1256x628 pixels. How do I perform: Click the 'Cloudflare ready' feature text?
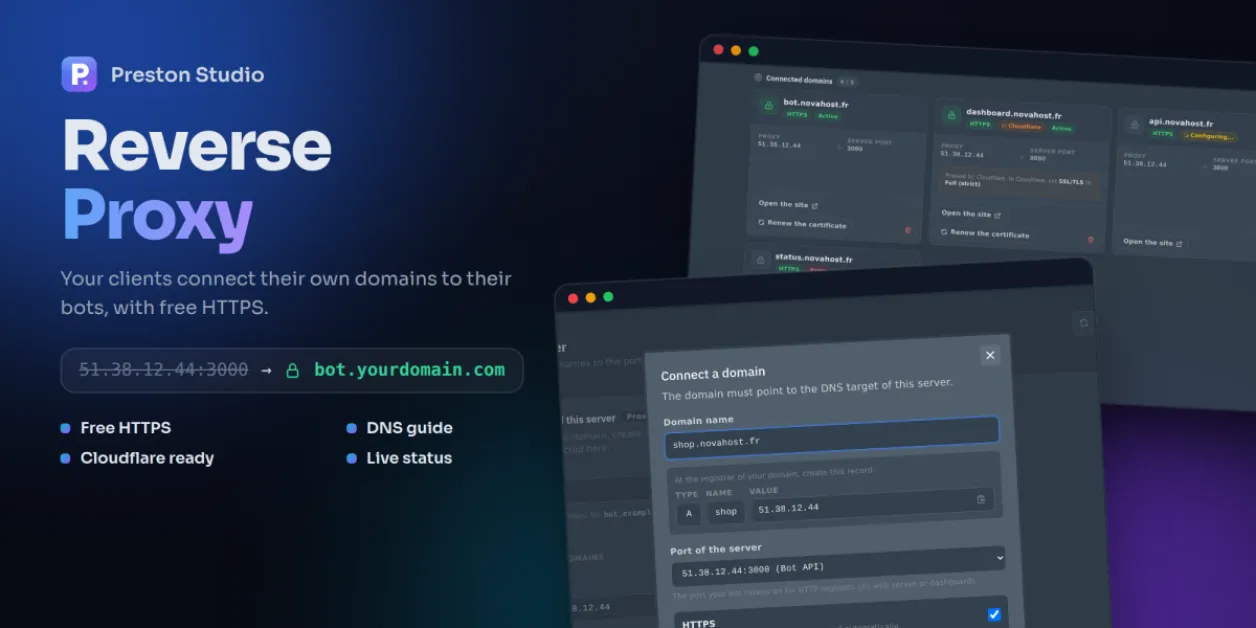(x=147, y=458)
